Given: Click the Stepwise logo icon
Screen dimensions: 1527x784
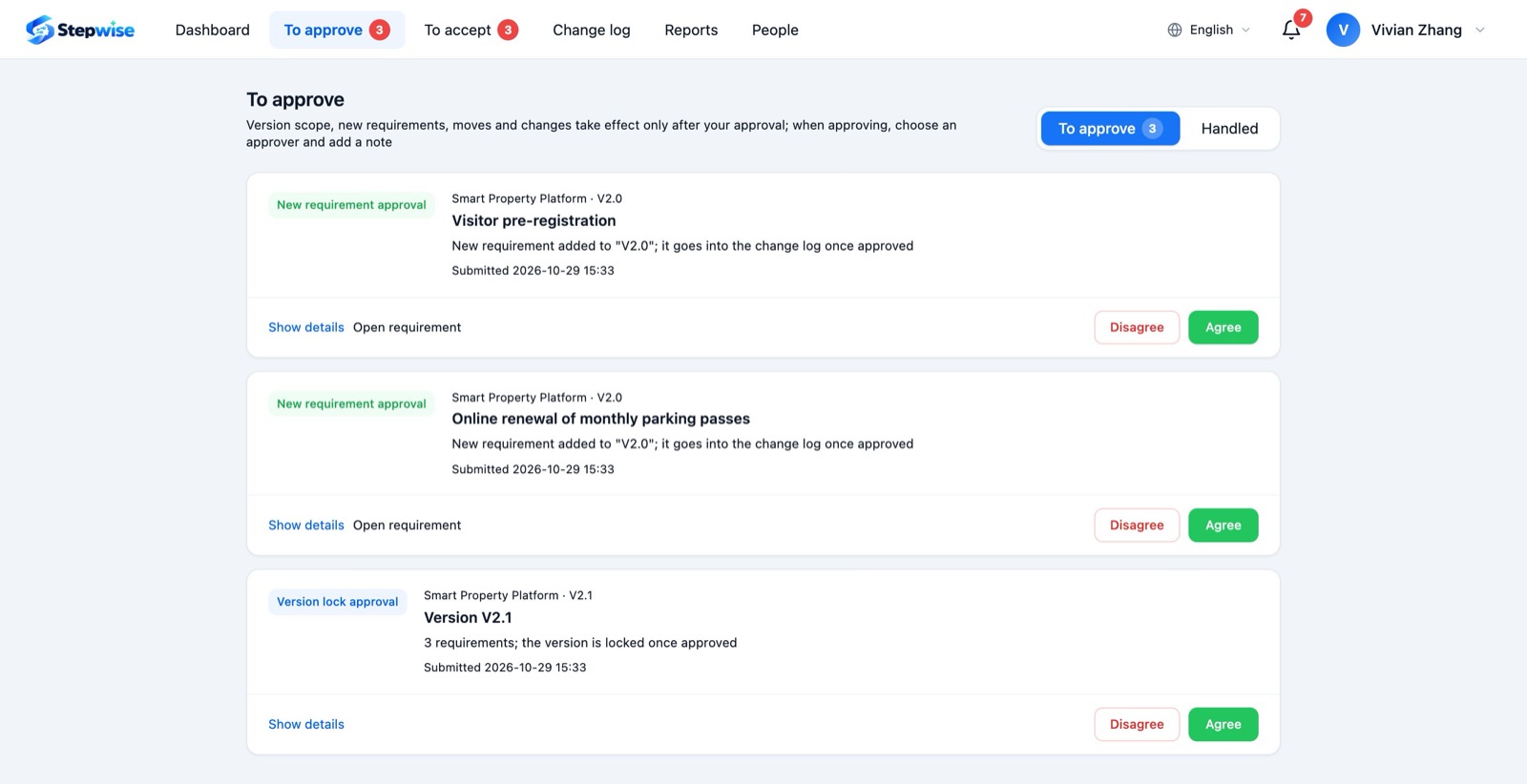Looking at the screenshot, I should (x=40, y=30).
